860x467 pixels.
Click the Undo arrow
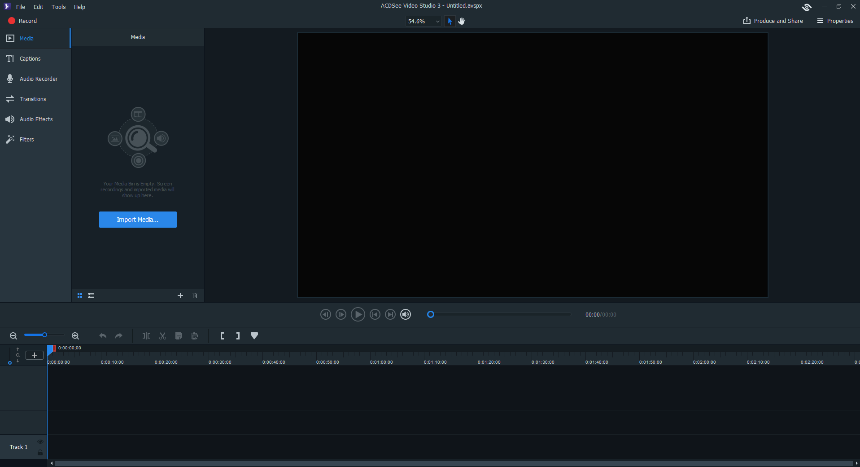[103, 336]
